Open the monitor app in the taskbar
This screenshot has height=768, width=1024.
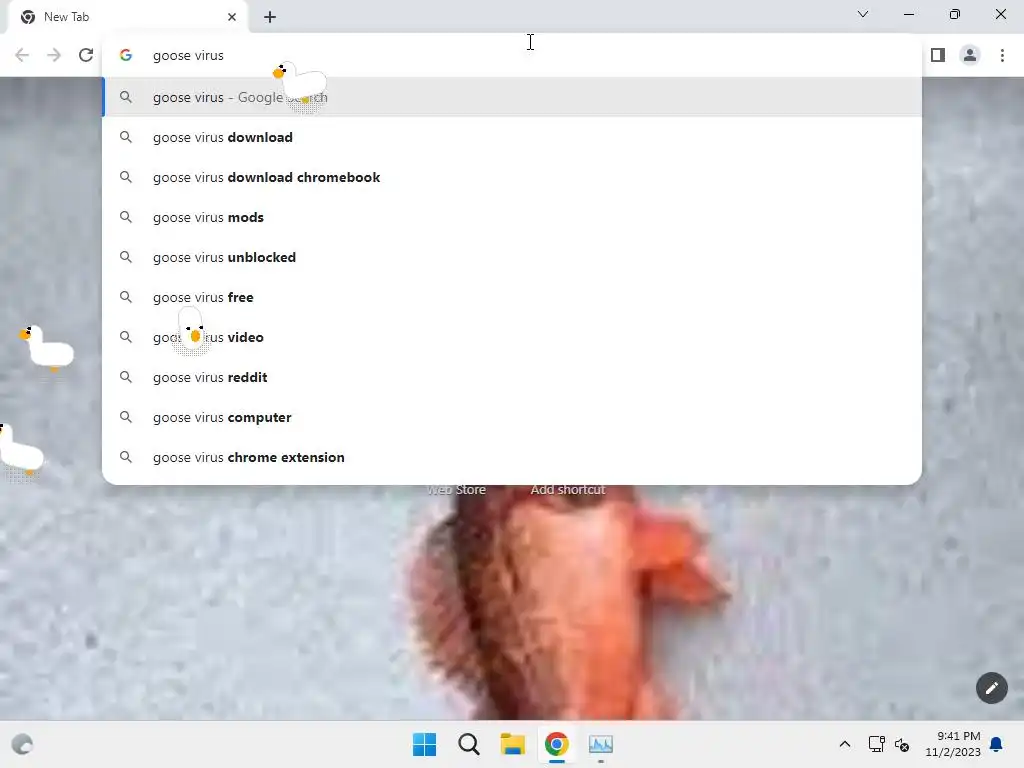(x=601, y=744)
